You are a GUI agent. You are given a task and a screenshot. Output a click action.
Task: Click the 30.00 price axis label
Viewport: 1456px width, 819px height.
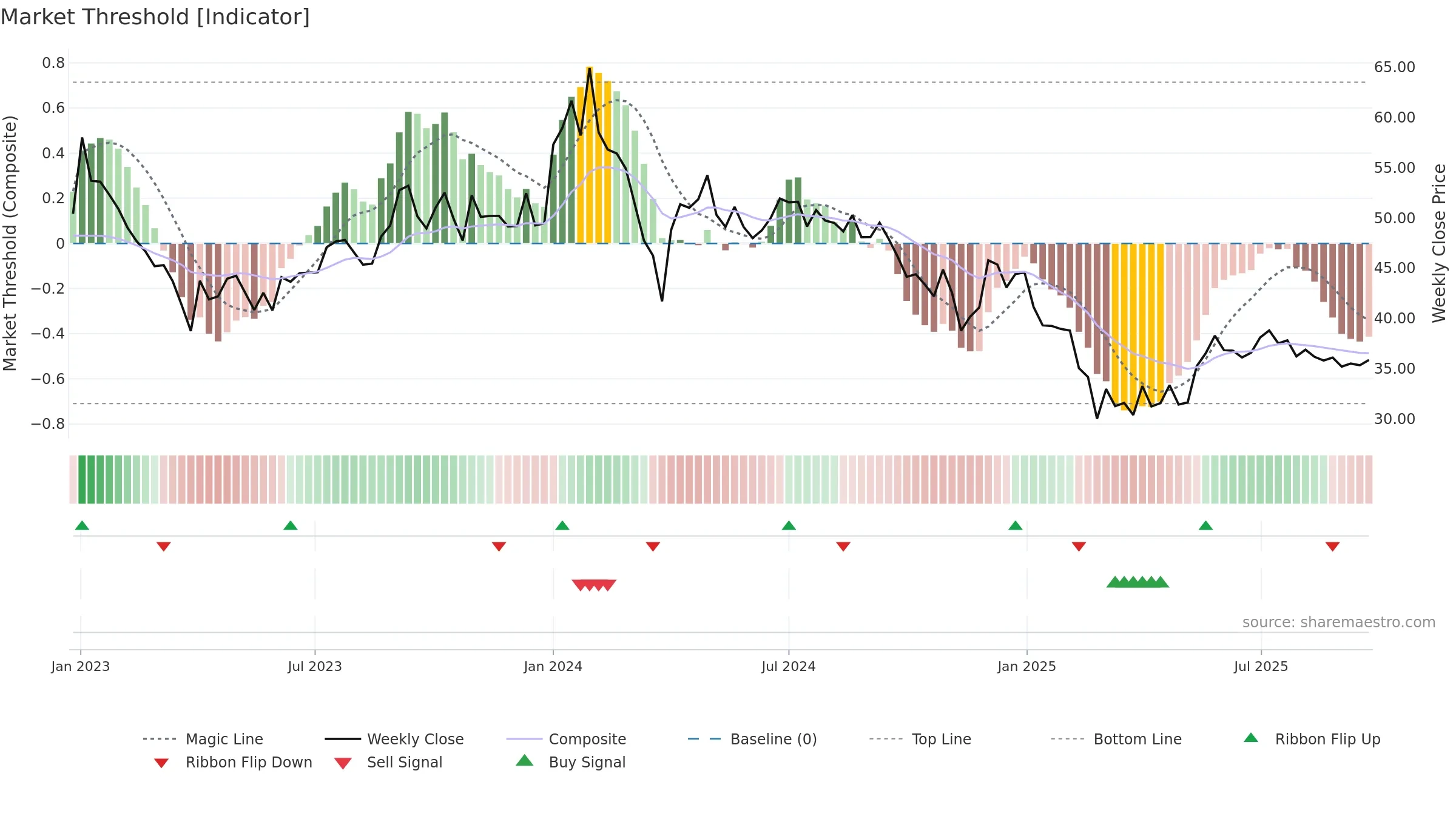pos(1395,419)
